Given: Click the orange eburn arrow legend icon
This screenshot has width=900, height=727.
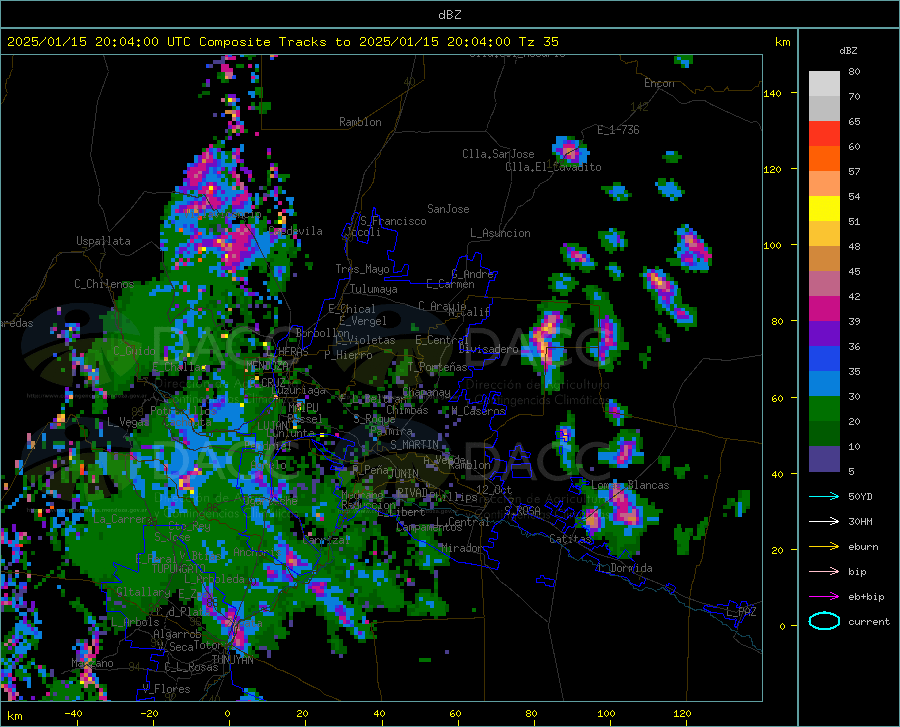Looking at the screenshot, I should [824, 547].
